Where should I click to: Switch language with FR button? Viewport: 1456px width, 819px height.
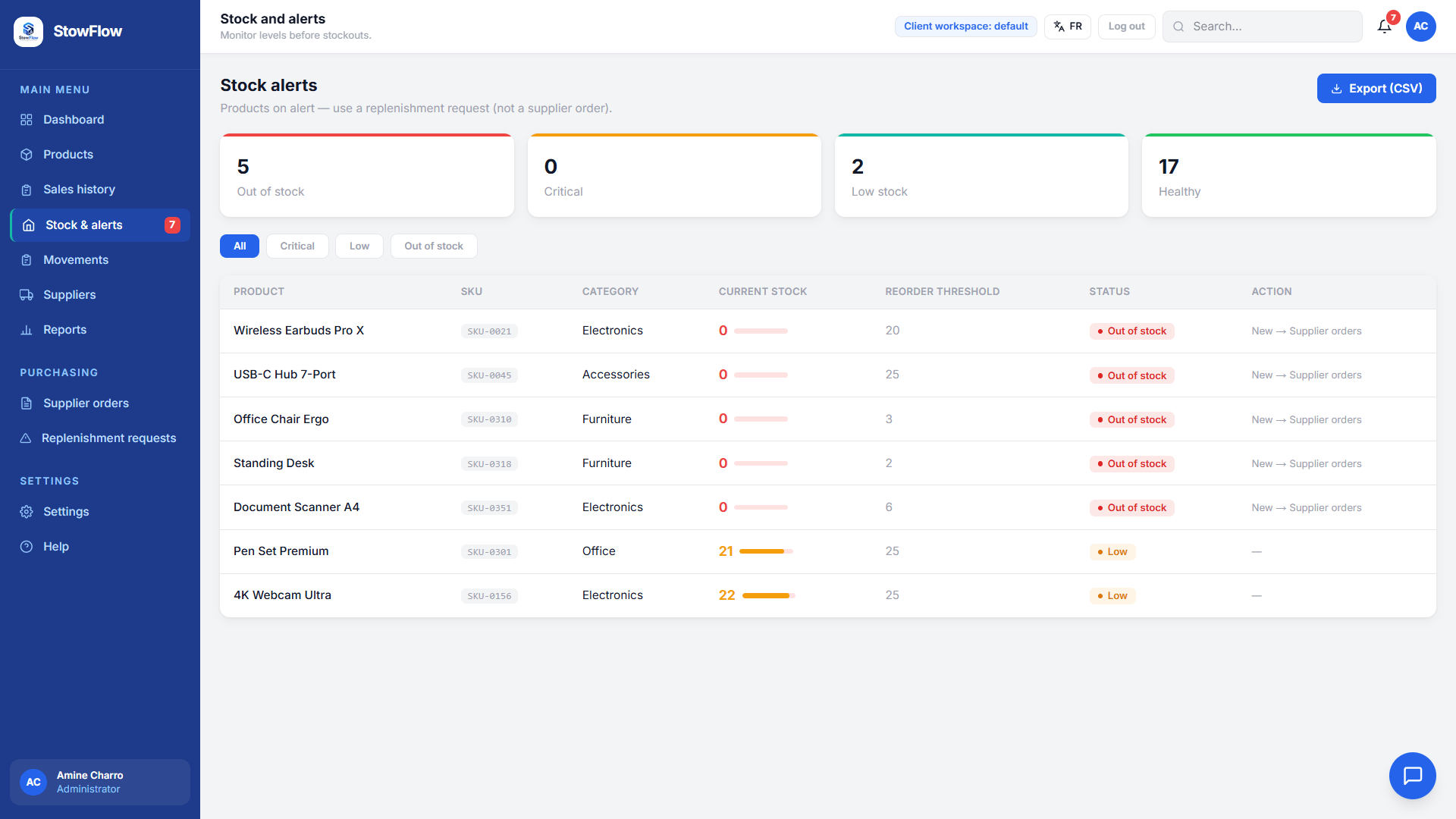click(x=1068, y=27)
